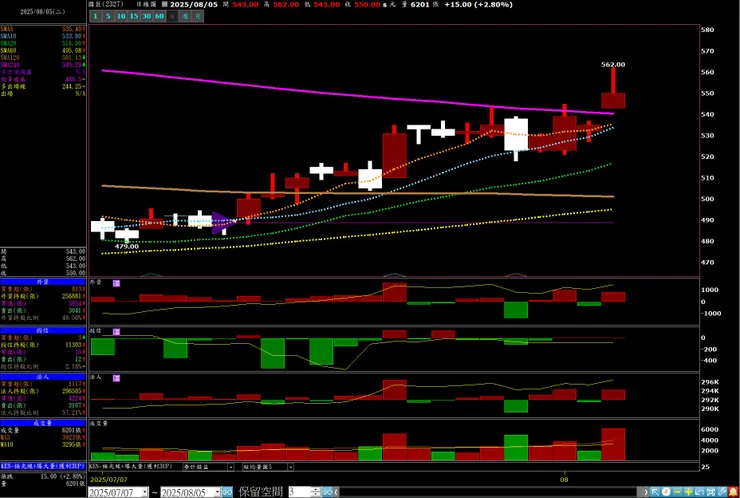The image size is (740, 498).
Task: Select the monthly timeframe button
Action: click(198, 17)
